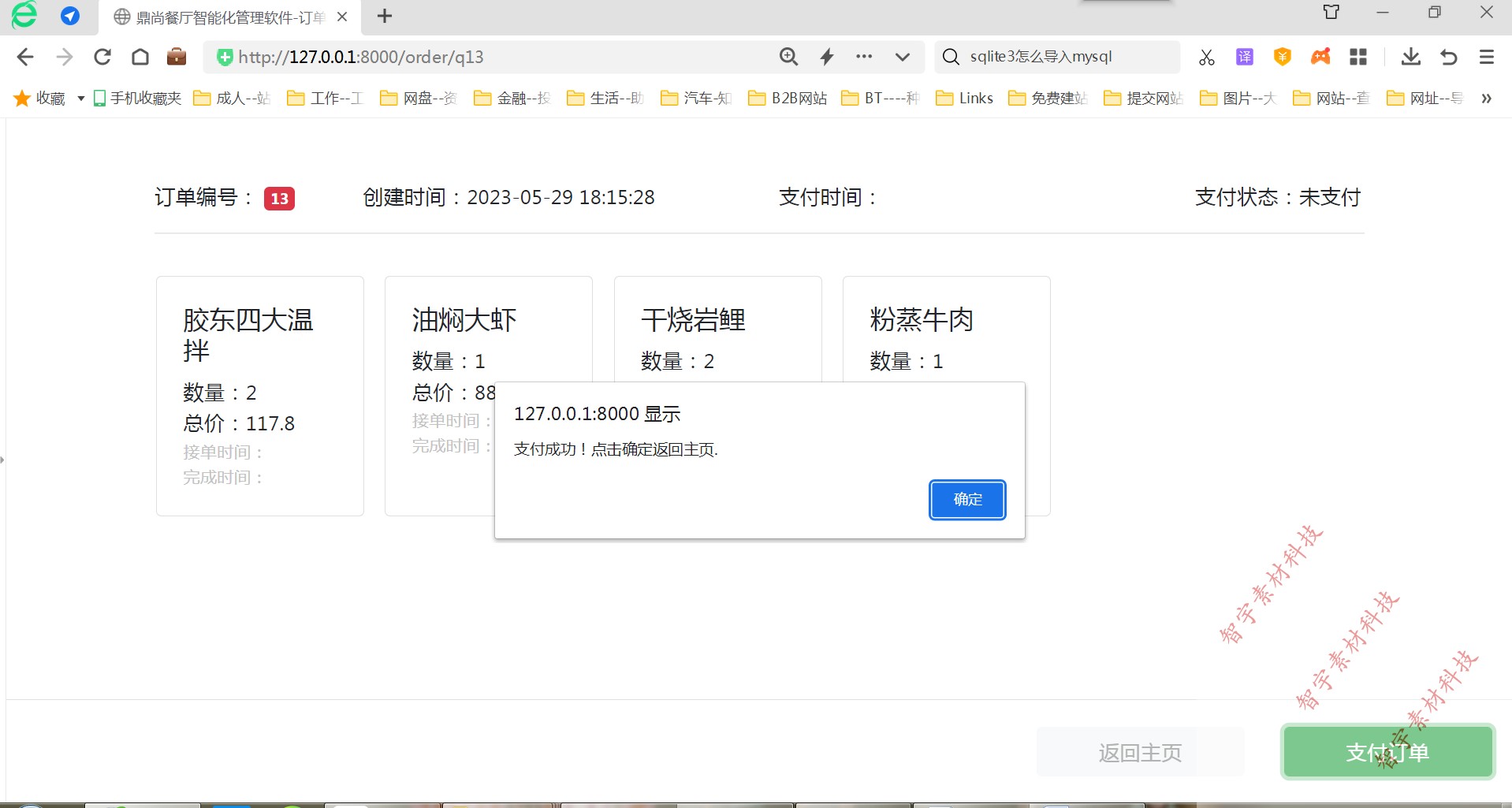Expand the address bar dropdown arrow
The image size is (1512, 808).
click(903, 57)
